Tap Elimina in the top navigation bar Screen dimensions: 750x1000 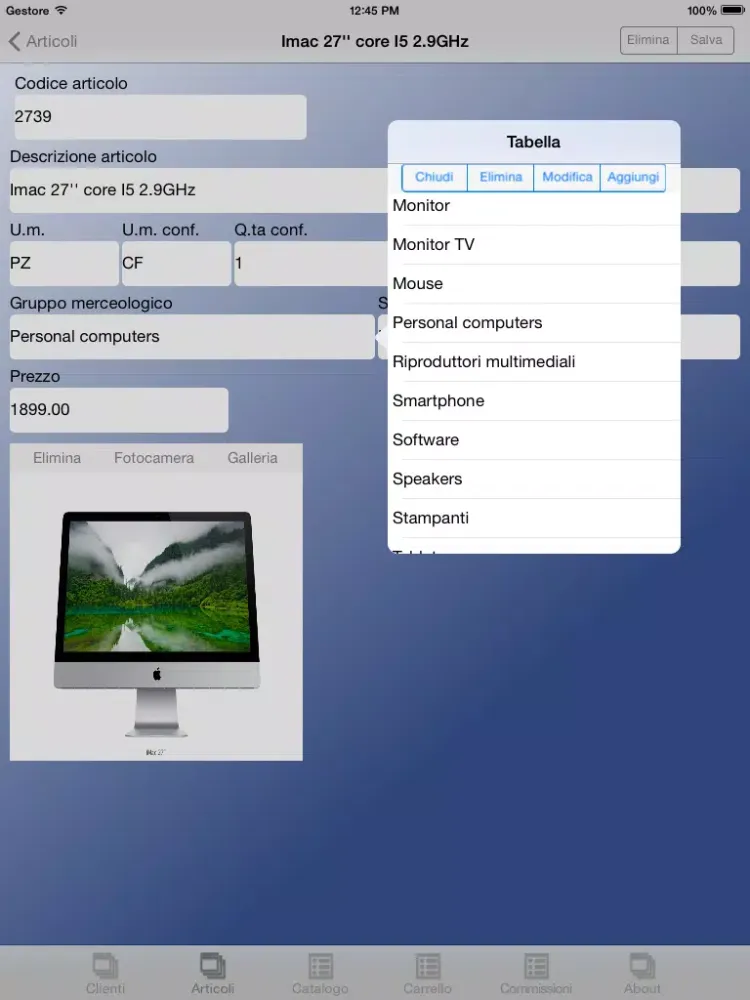click(x=649, y=40)
